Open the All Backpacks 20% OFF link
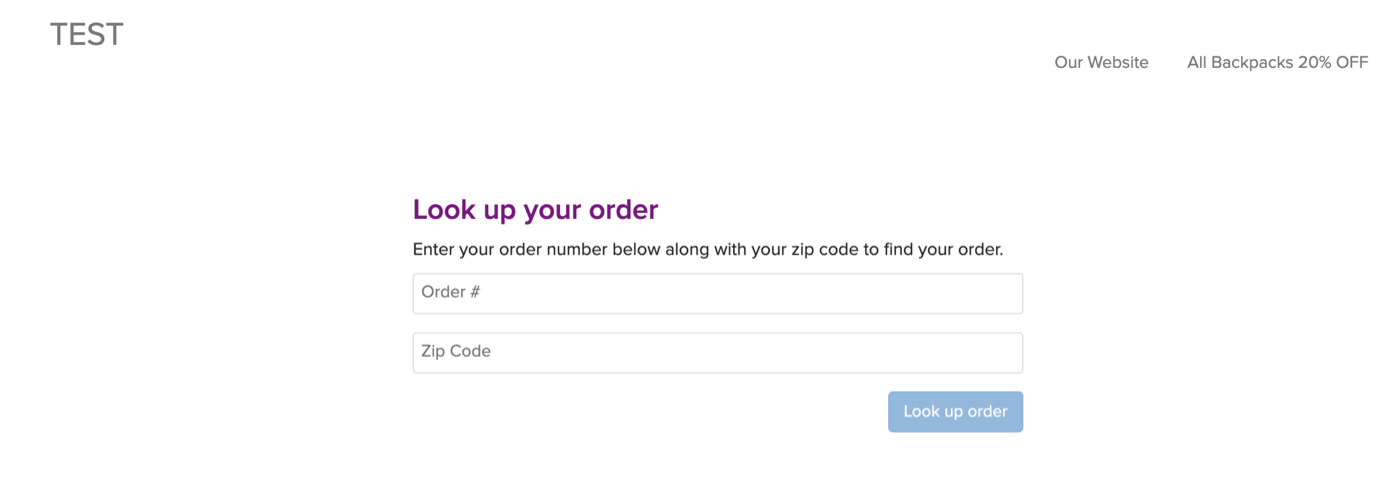This screenshot has width=1400, height=488. pyautogui.click(x=1277, y=62)
